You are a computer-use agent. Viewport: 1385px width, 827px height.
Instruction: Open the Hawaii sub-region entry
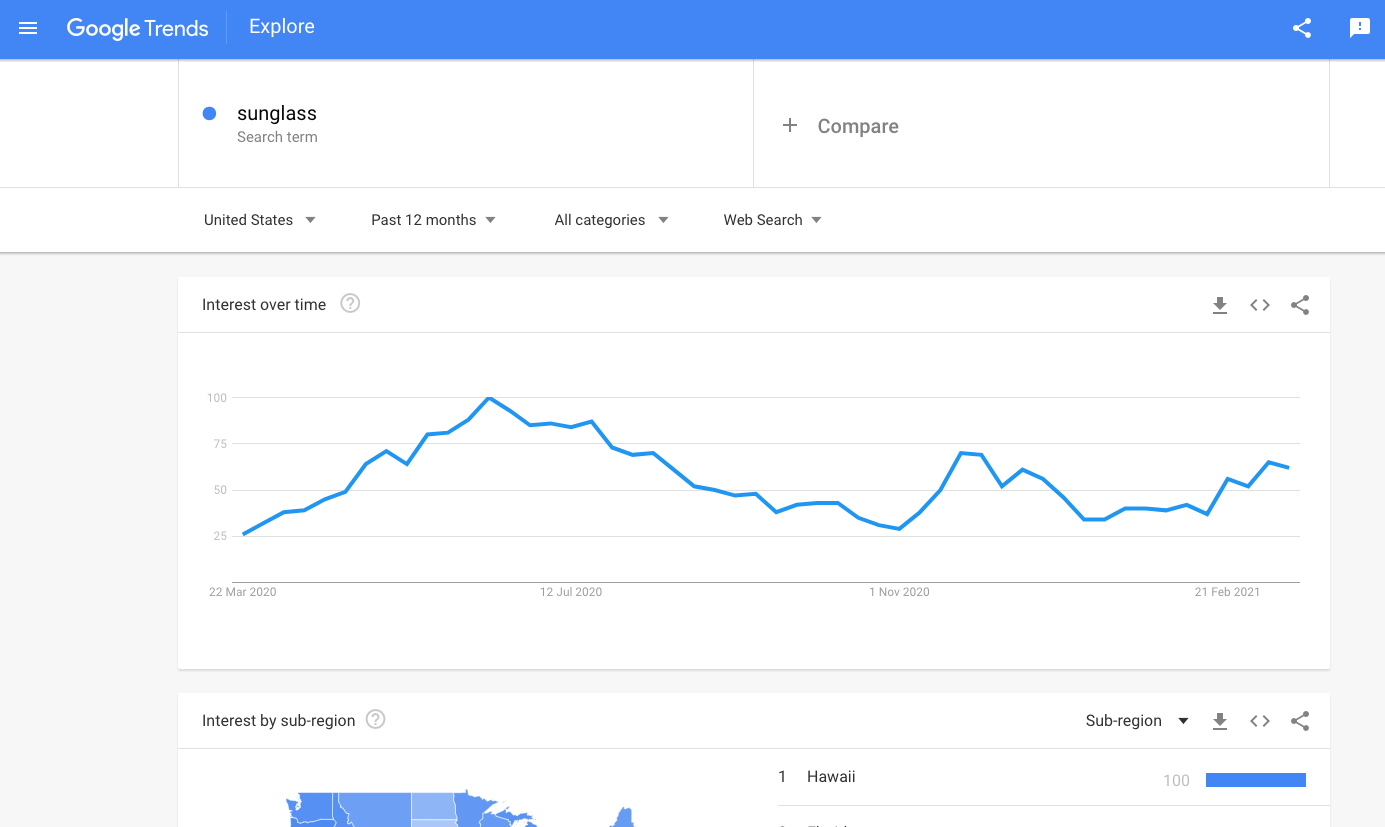click(829, 776)
